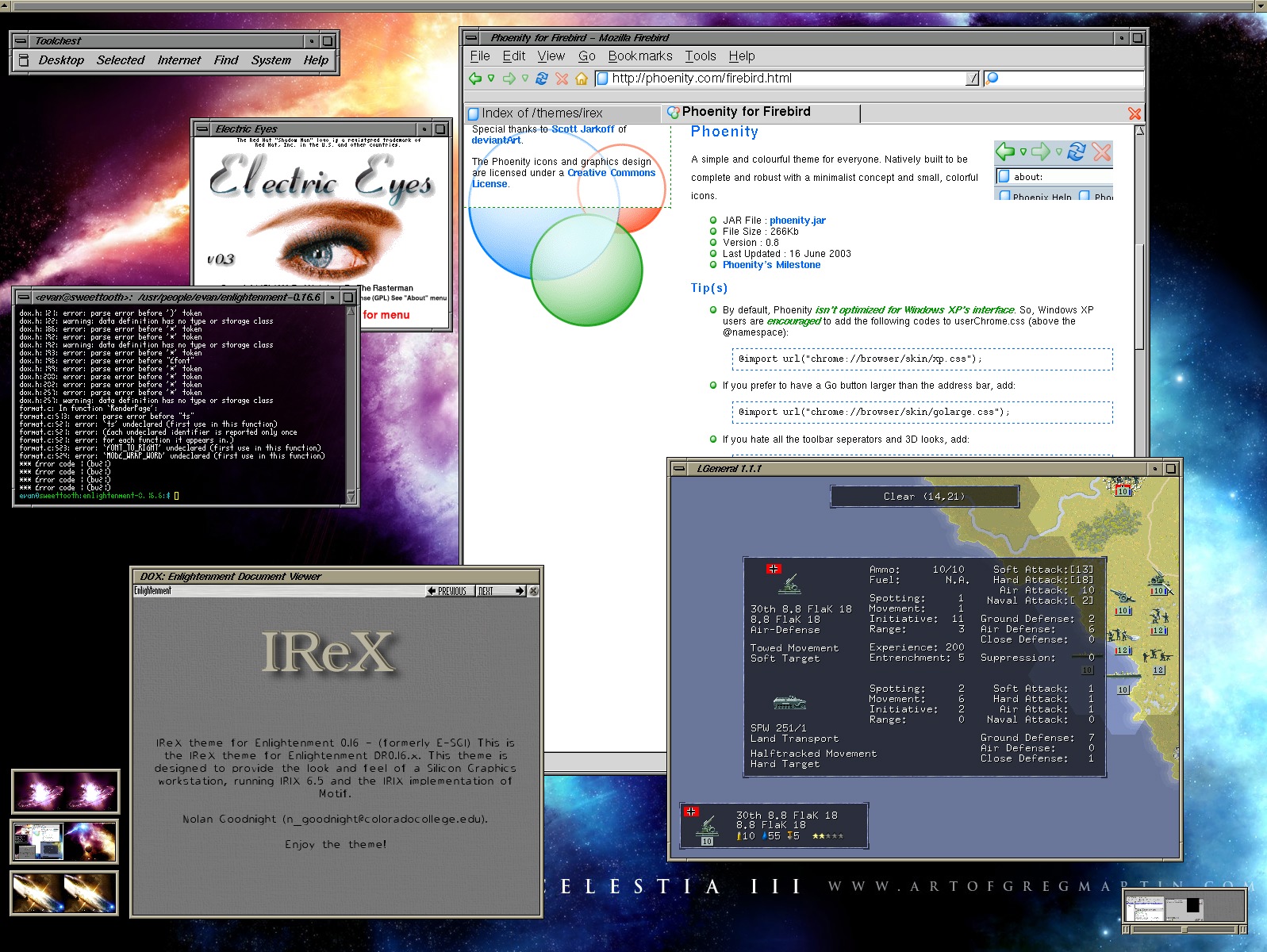Iconify the Electric Eyes window with the dot button

[x=424, y=129]
